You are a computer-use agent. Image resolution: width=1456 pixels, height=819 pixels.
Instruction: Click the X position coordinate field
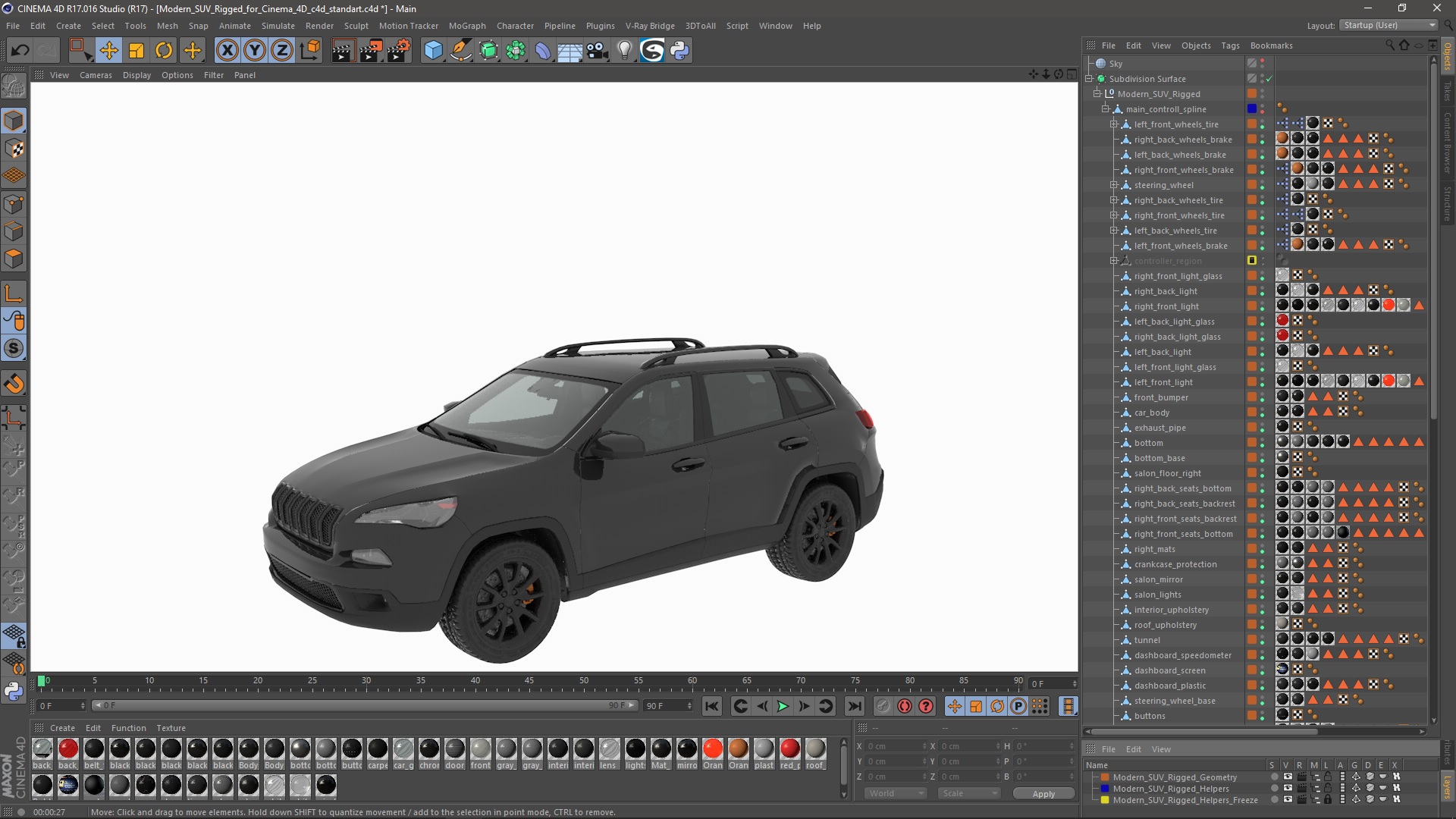tap(896, 746)
